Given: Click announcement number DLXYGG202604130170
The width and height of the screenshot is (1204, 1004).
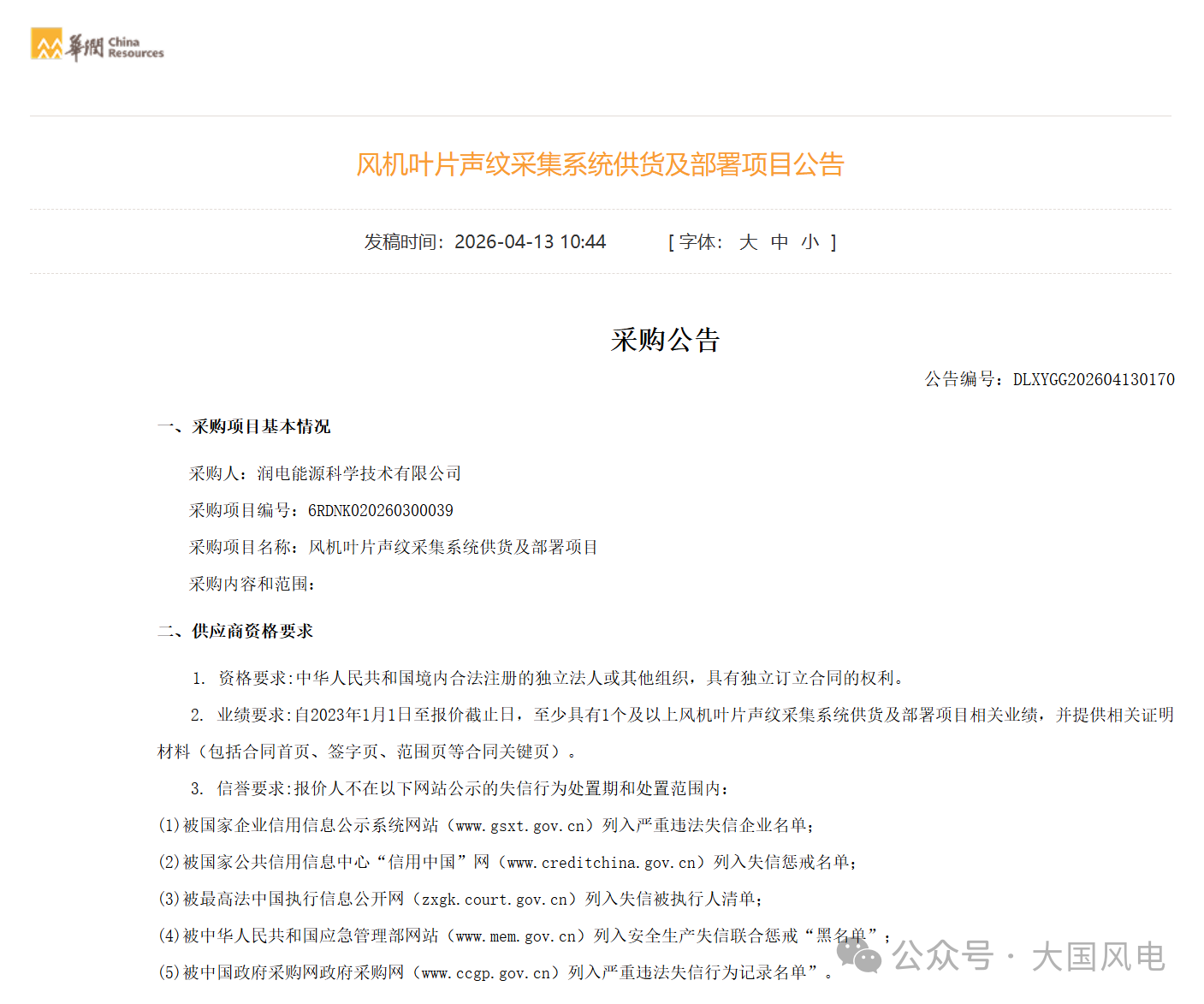Looking at the screenshot, I should pos(1093,379).
